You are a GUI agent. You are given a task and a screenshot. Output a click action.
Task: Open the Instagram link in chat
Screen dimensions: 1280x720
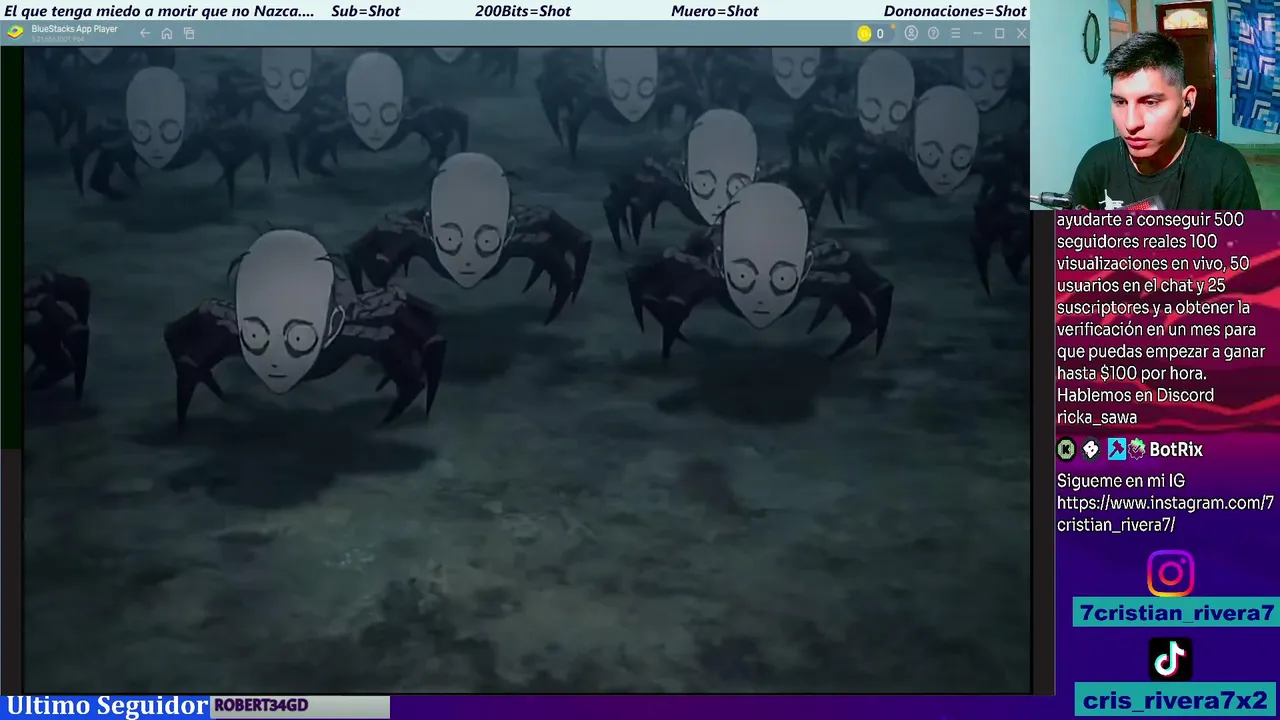(x=1165, y=513)
